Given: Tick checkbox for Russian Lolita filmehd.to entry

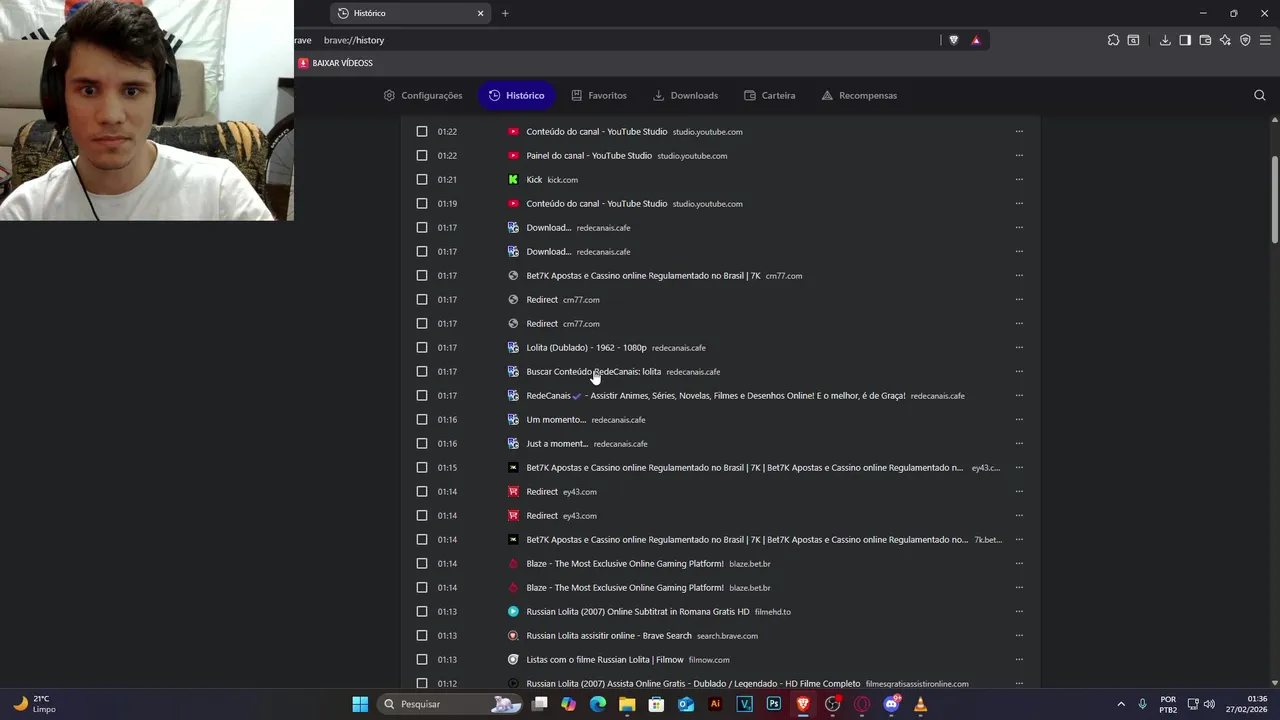Looking at the screenshot, I should coord(422,612).
